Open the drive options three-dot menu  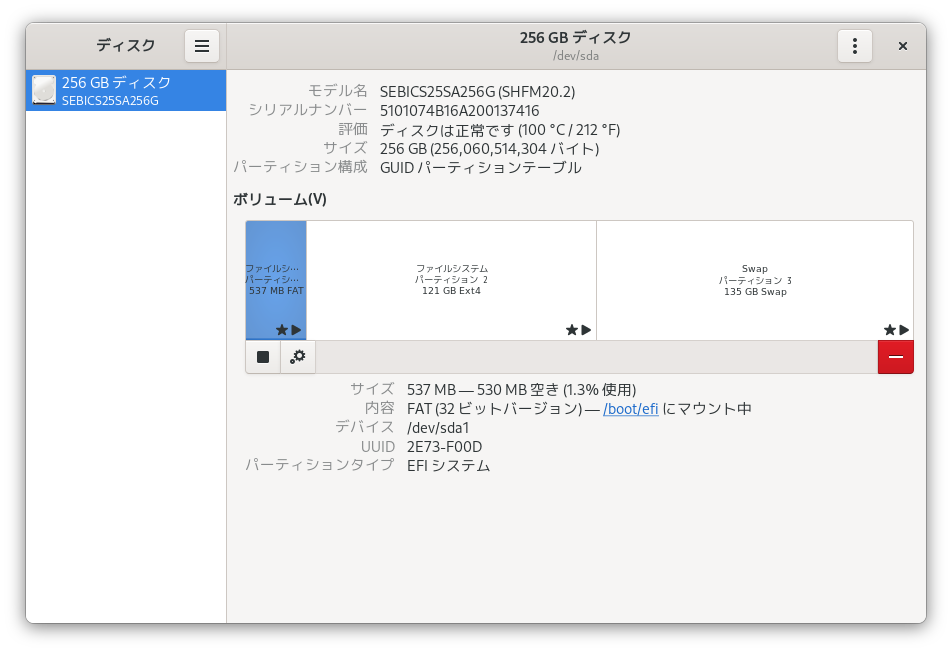point(854,46)
